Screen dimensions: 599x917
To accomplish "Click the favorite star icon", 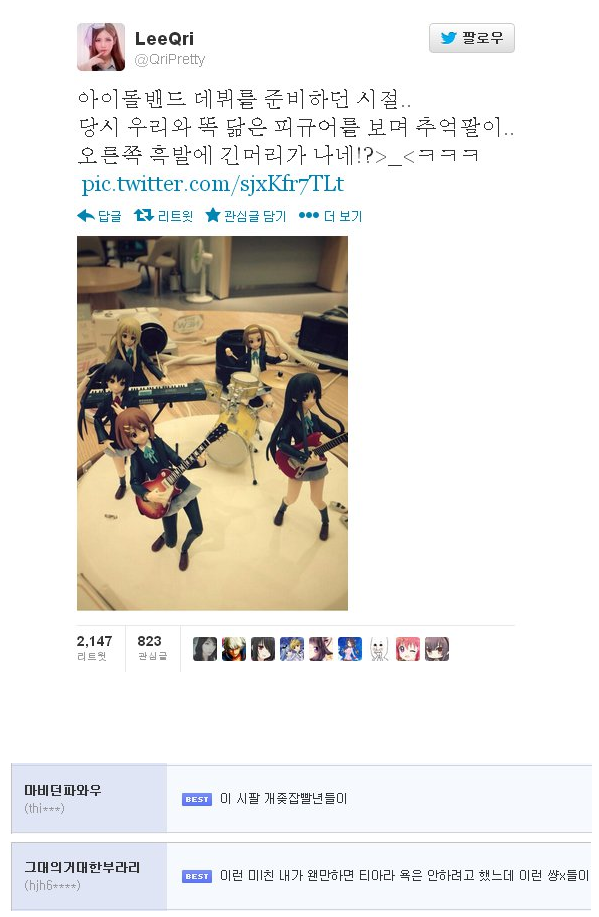I will [213, 215].
